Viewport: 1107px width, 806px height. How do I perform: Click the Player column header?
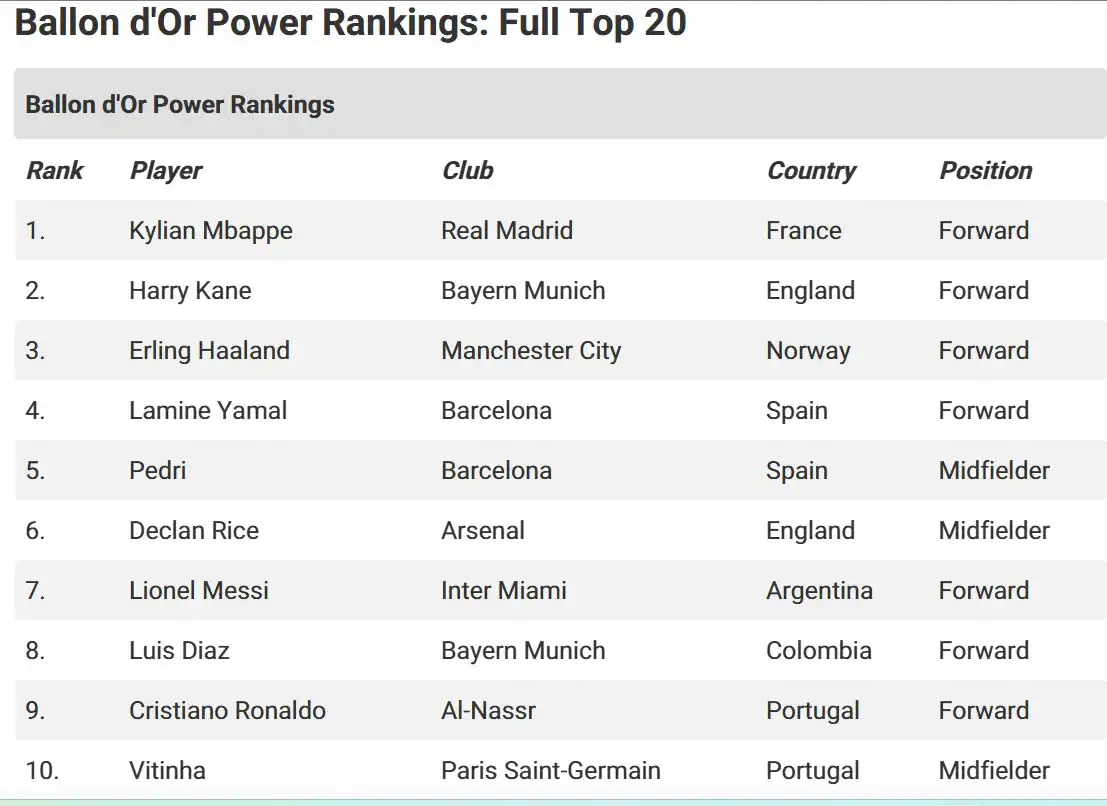click(166, 171)
